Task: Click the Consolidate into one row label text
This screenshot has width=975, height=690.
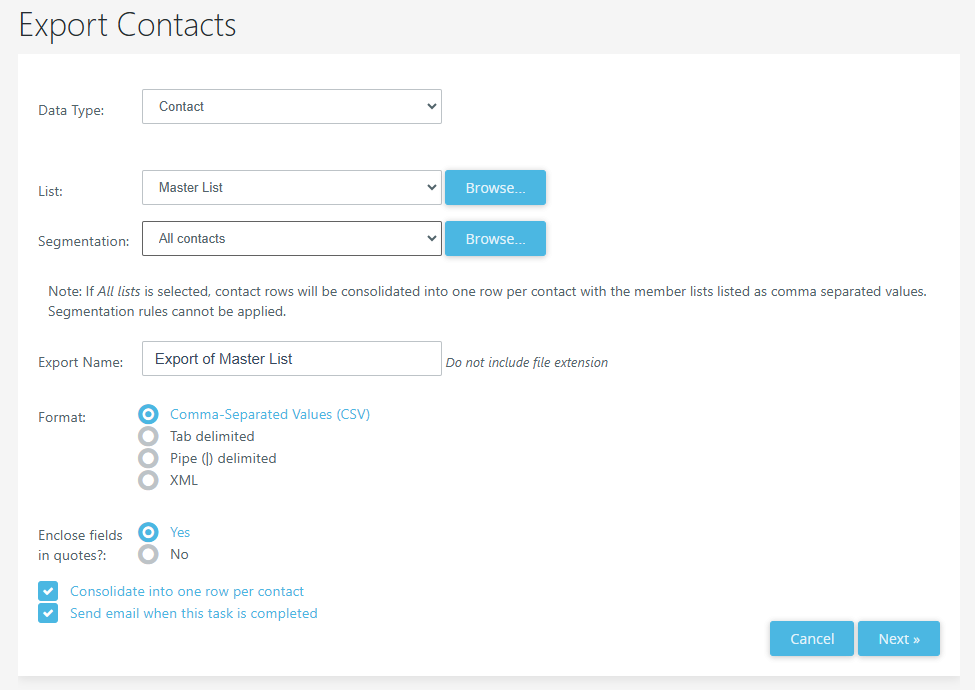Action: [x=187, y=591]
